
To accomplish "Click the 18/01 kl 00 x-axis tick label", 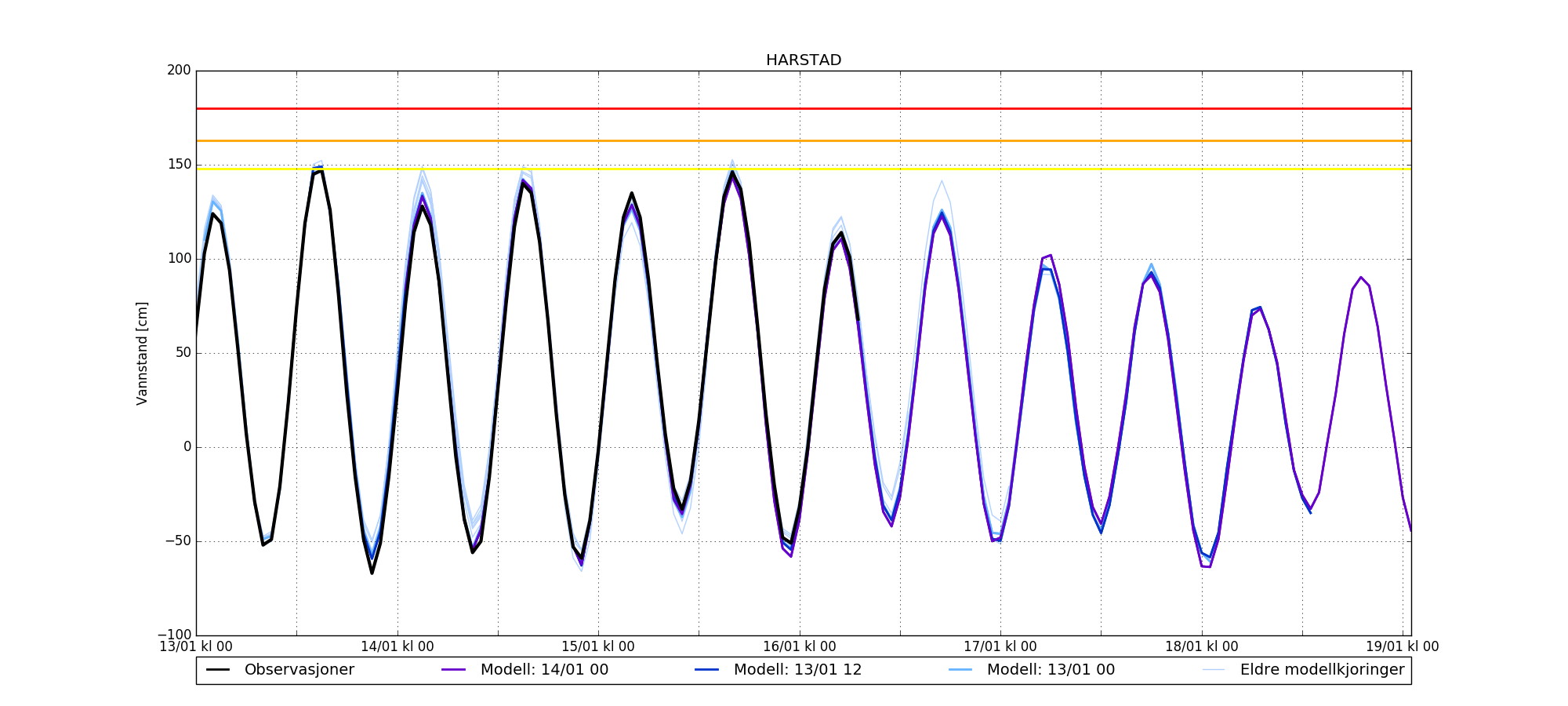I will click(1202, 646).
